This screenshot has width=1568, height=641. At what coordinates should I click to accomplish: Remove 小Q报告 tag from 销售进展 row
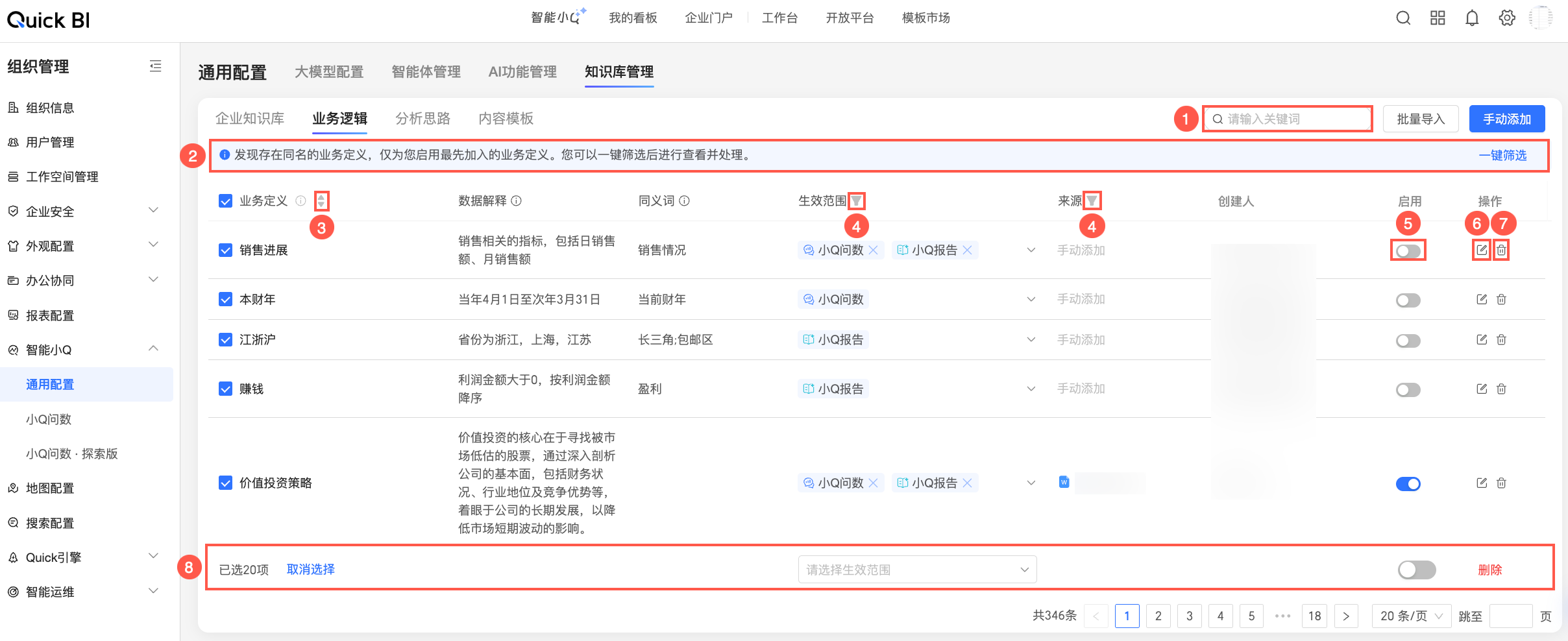click(x=968, y=250)
